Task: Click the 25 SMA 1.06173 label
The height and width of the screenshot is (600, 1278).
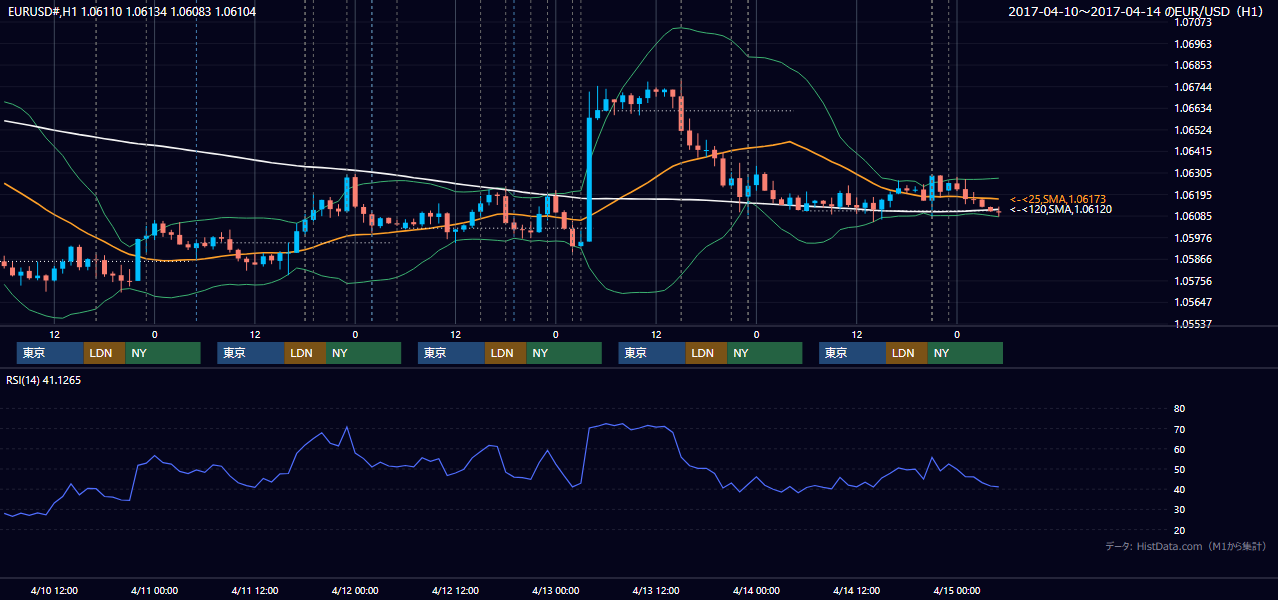Action: coord(1058,199)
